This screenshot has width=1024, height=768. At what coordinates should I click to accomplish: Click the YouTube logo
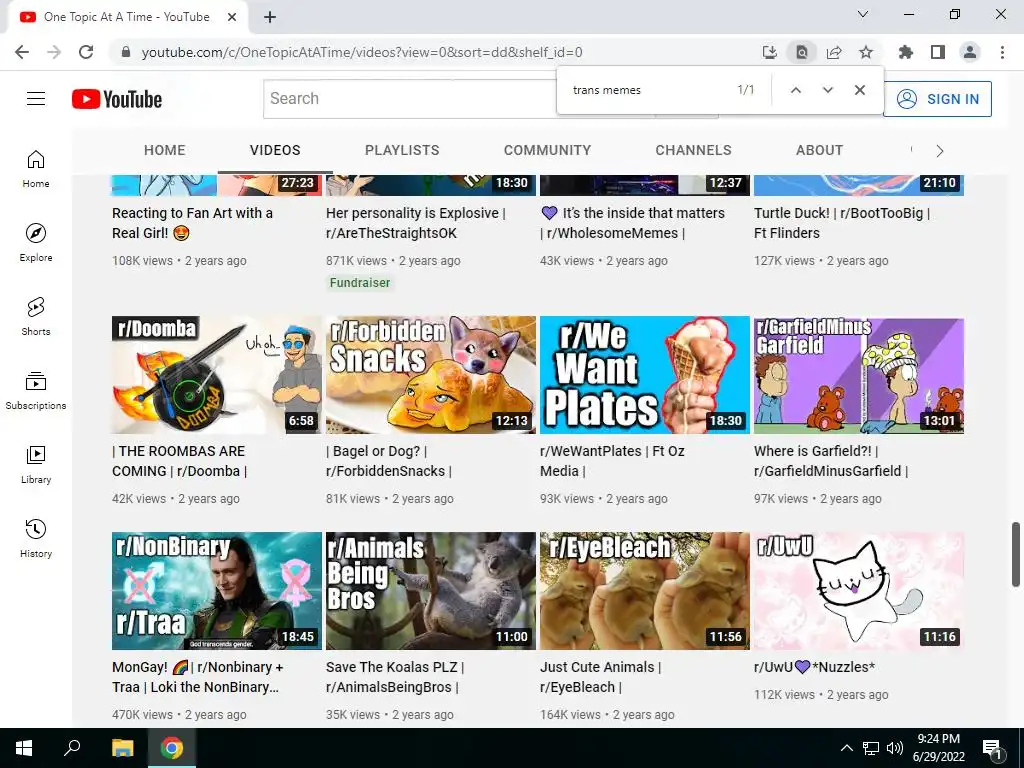pyautogui.click(x=117, y=99)
